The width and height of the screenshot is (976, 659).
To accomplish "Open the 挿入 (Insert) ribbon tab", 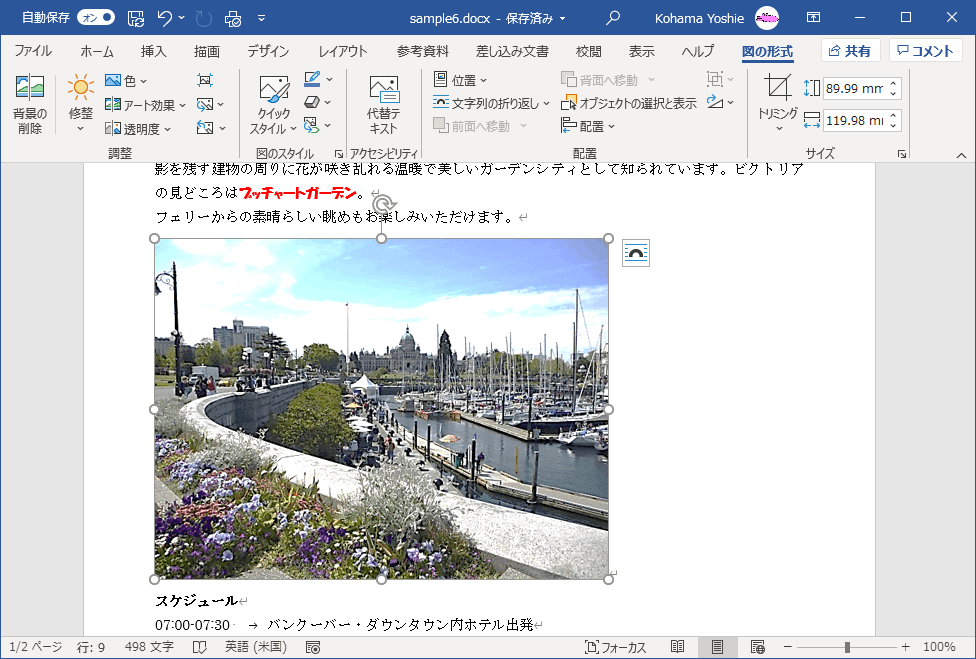I will [x=153, y=52].
